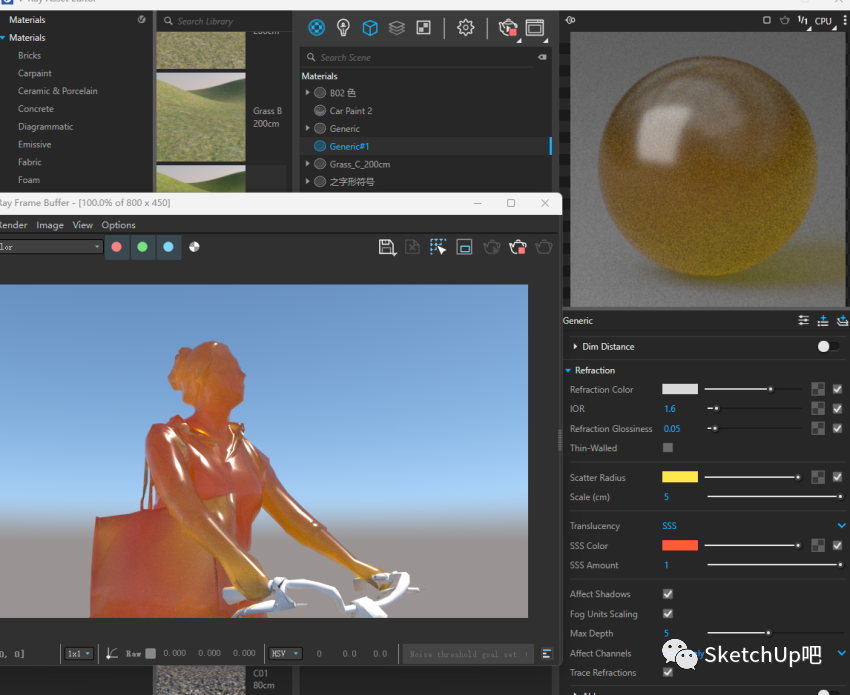Open the Translucency SSS dropdown
The width and height of the screenshot is (850, 695).
coord(754,525)
